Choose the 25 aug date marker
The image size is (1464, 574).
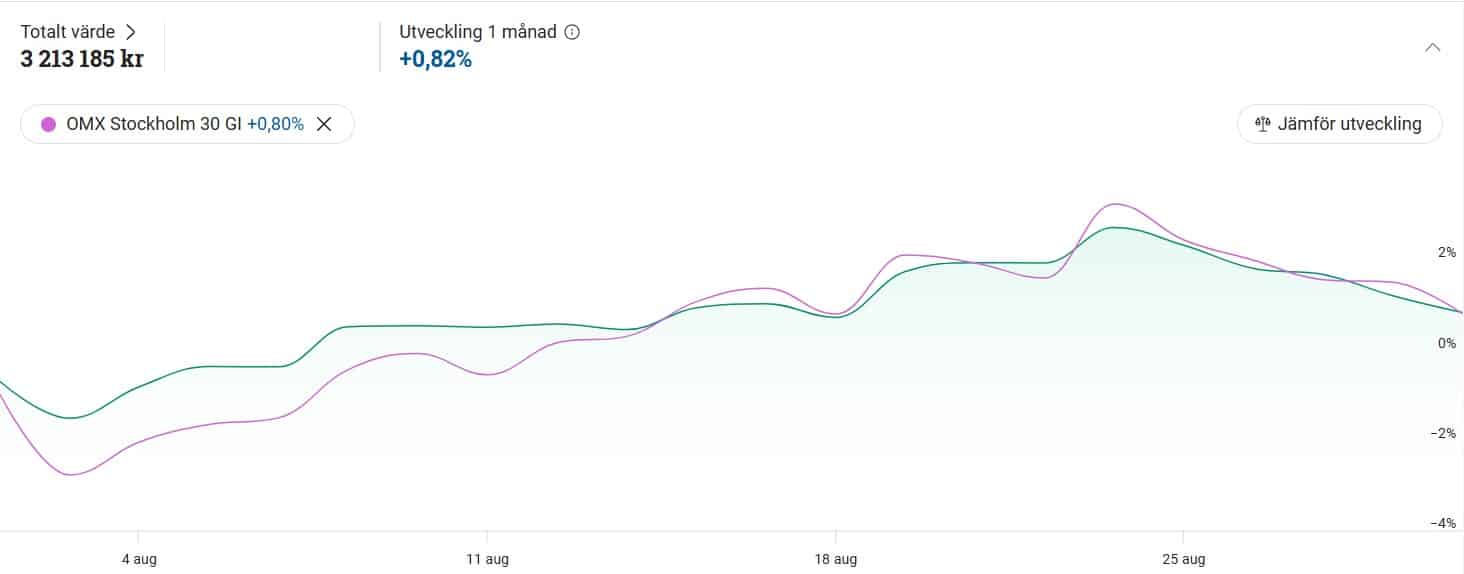(1183, 559)
